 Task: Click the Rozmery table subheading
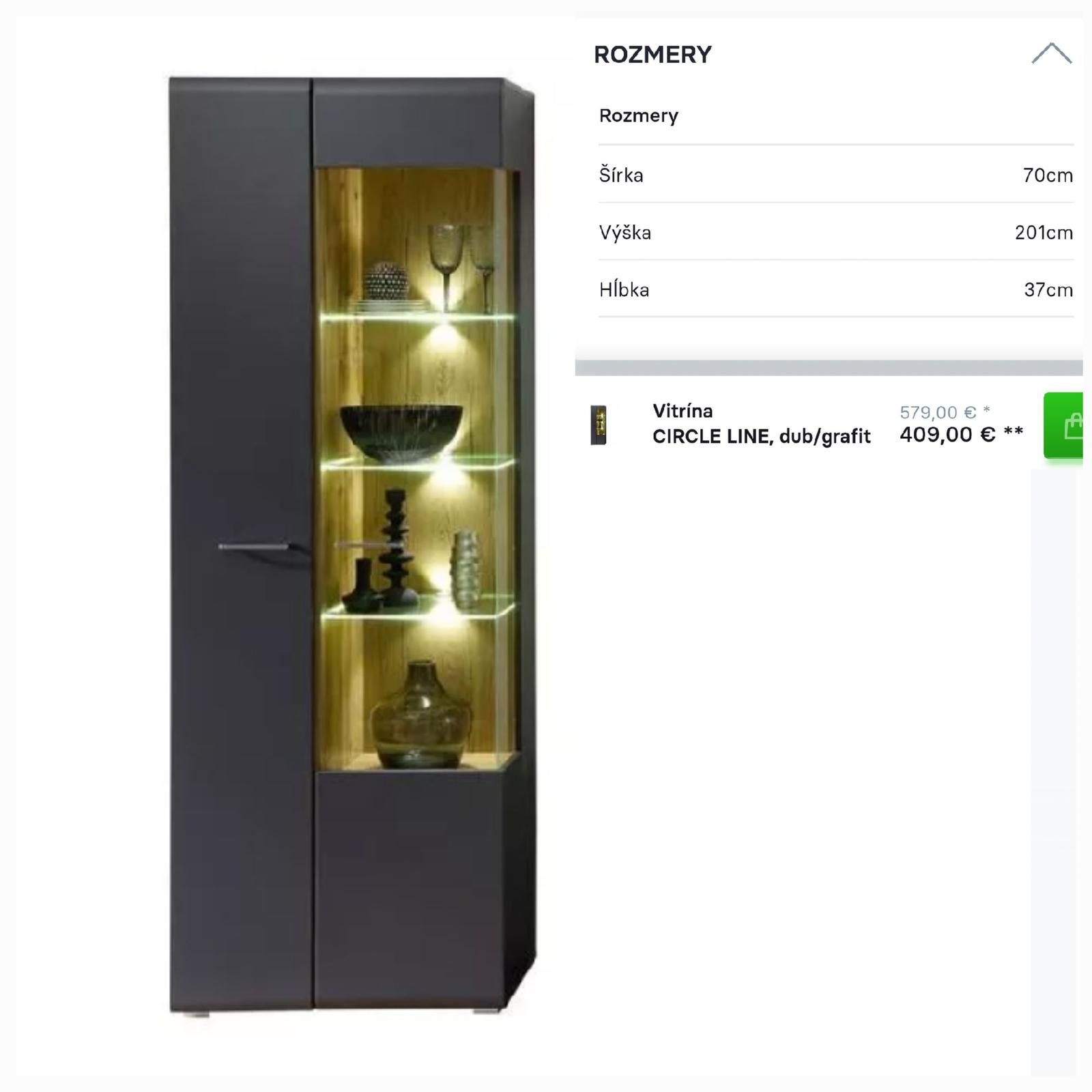coord(639,115)
